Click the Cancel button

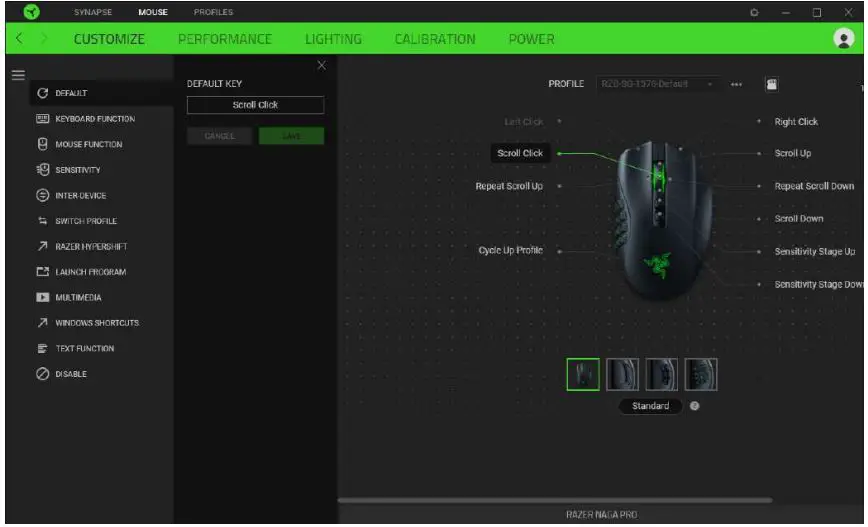[x=219, y=136]
